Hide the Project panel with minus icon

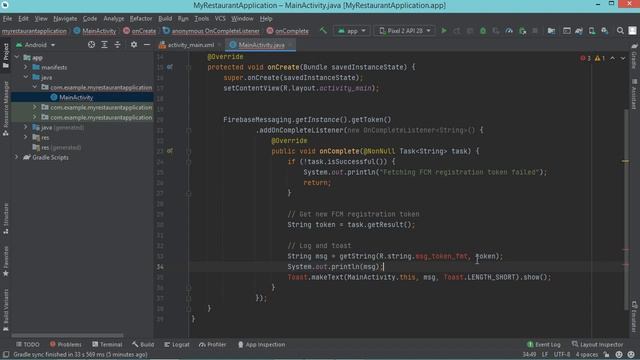pos(147,44)
